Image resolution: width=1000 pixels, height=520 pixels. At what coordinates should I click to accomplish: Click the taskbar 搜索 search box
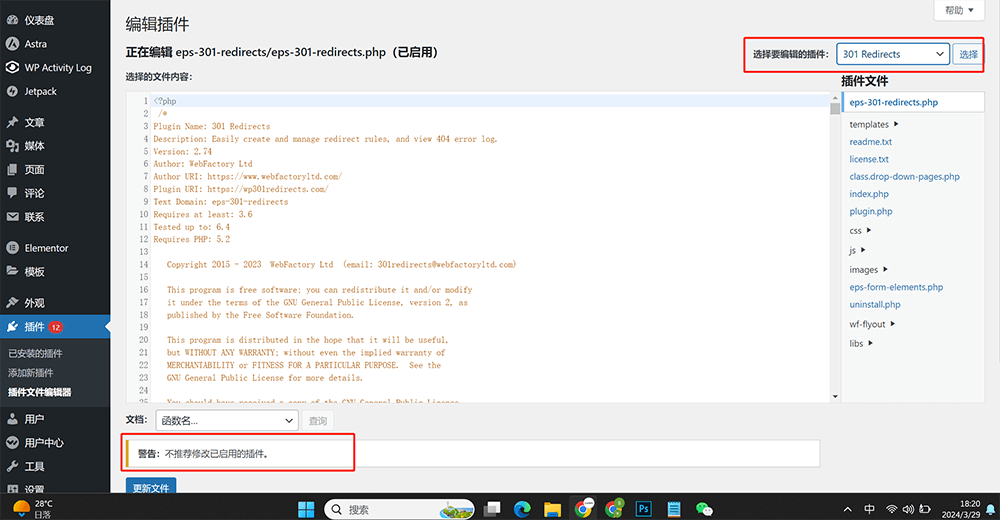[x=399, y=509]
